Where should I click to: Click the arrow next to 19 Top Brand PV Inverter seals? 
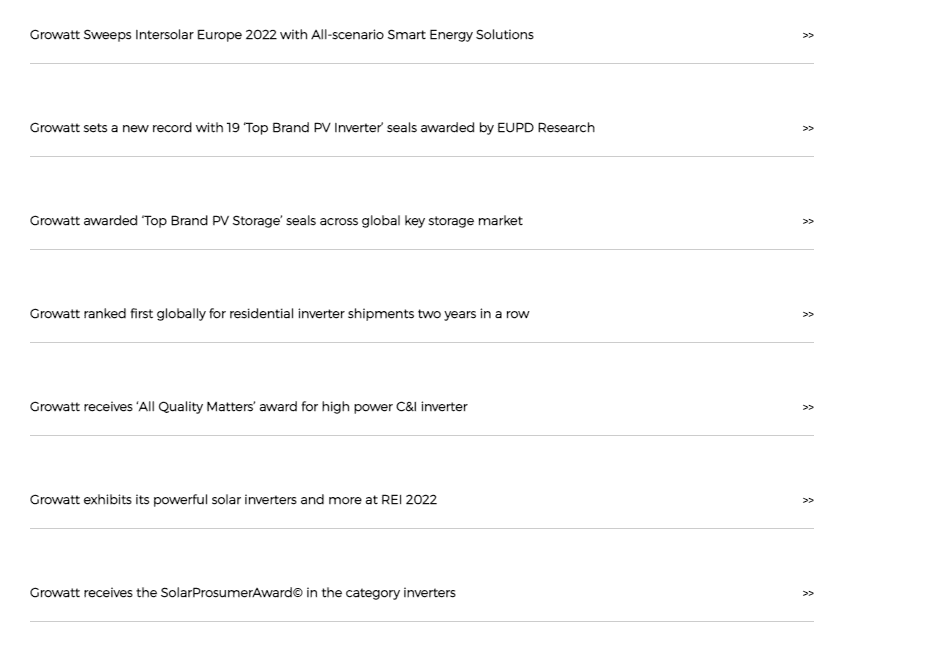(x=808, y=128)
